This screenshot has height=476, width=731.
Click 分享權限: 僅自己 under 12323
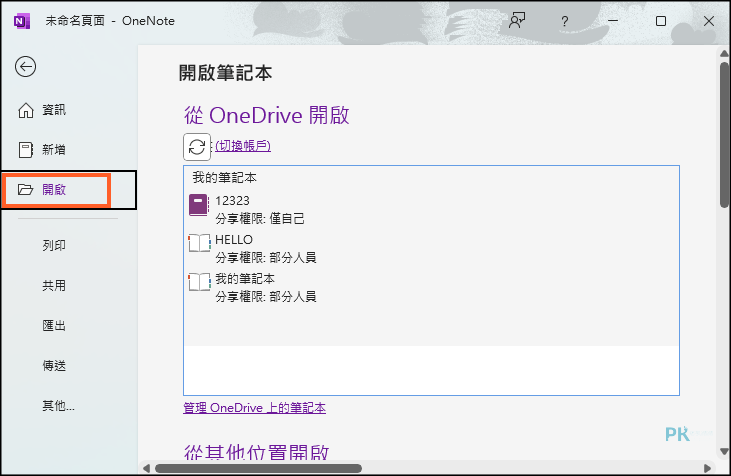pos(260,218)
